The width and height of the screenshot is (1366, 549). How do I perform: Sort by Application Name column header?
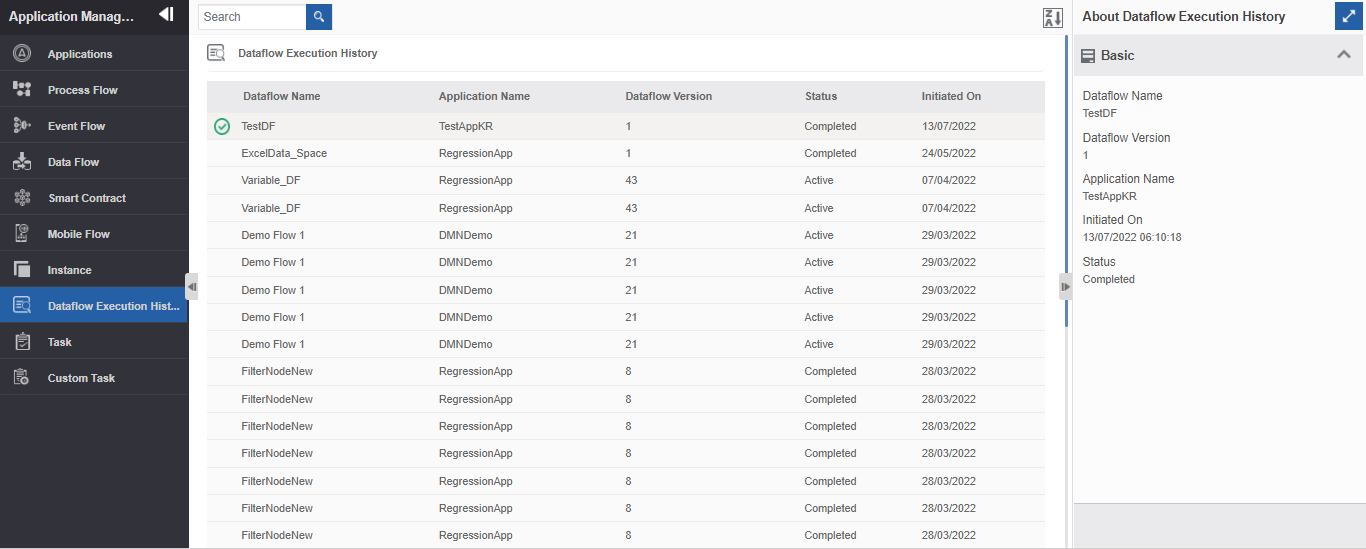coord(484,96)
